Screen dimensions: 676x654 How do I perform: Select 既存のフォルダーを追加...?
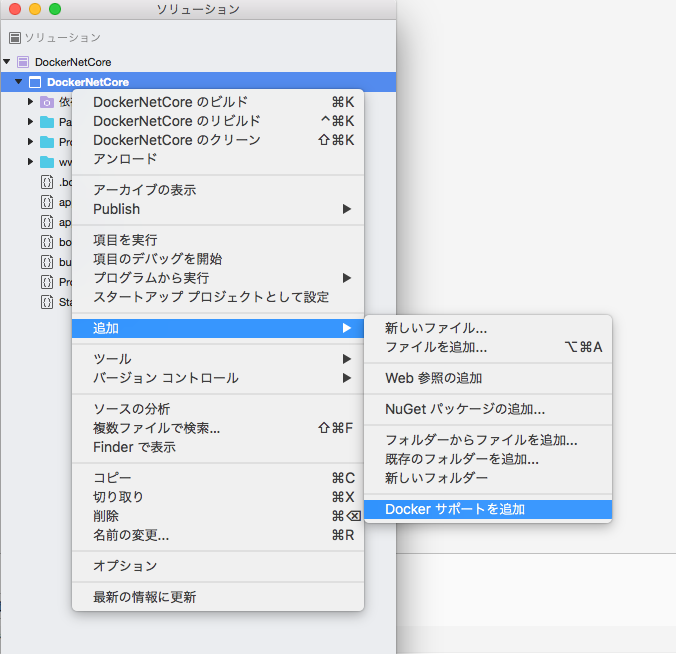pyautogui.click(x=488, y=459)
